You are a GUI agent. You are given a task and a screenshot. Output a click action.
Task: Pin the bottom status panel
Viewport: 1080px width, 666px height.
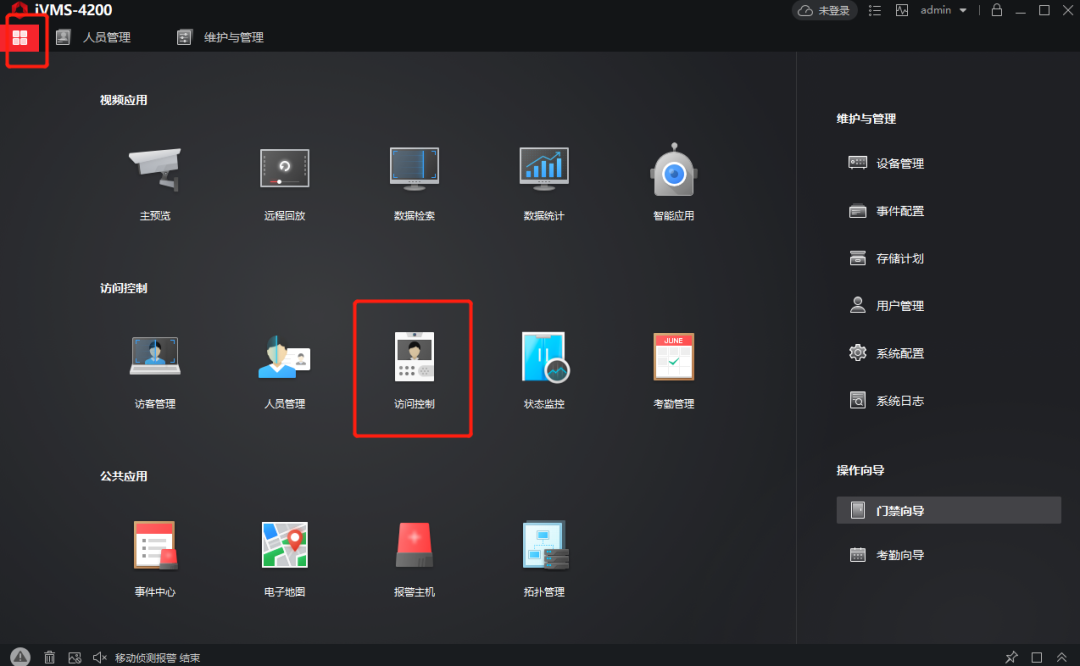click(1011, 657)
